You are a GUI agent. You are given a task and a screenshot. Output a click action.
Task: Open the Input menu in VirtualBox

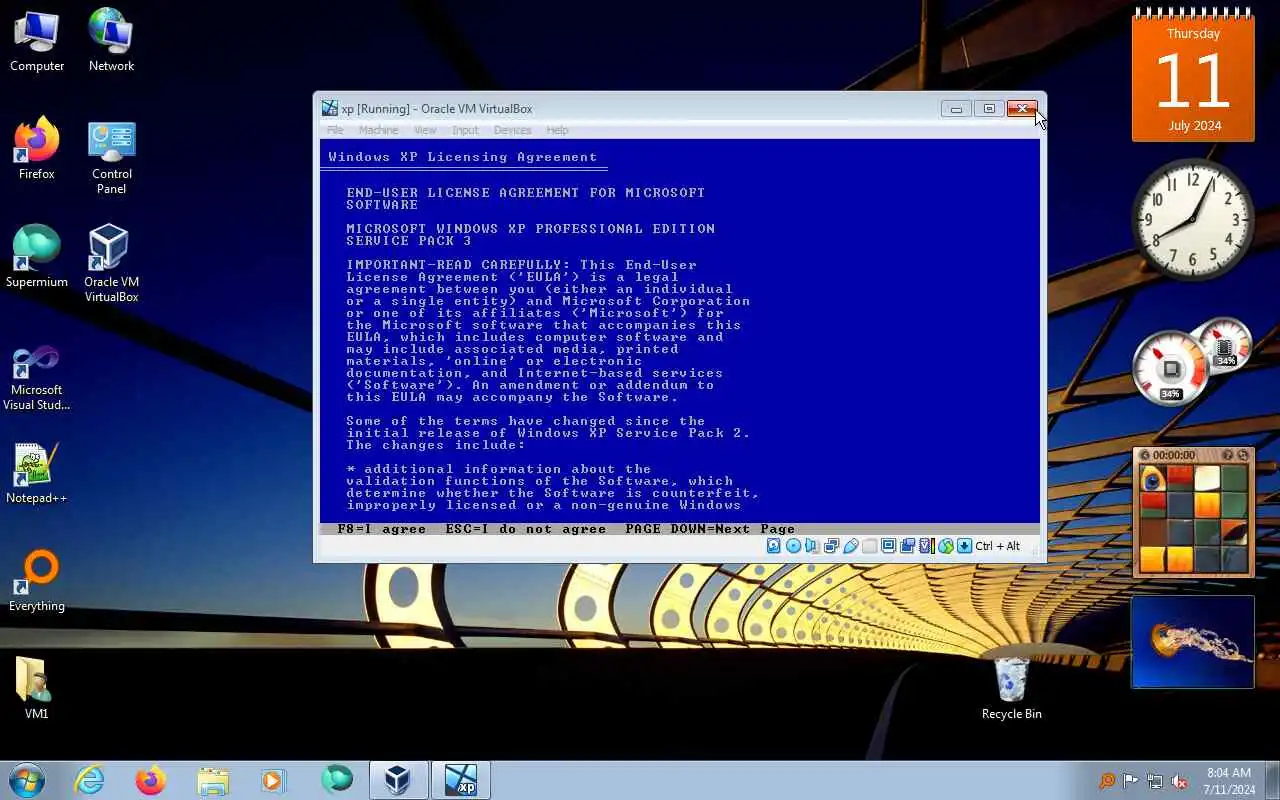(465, 130)
